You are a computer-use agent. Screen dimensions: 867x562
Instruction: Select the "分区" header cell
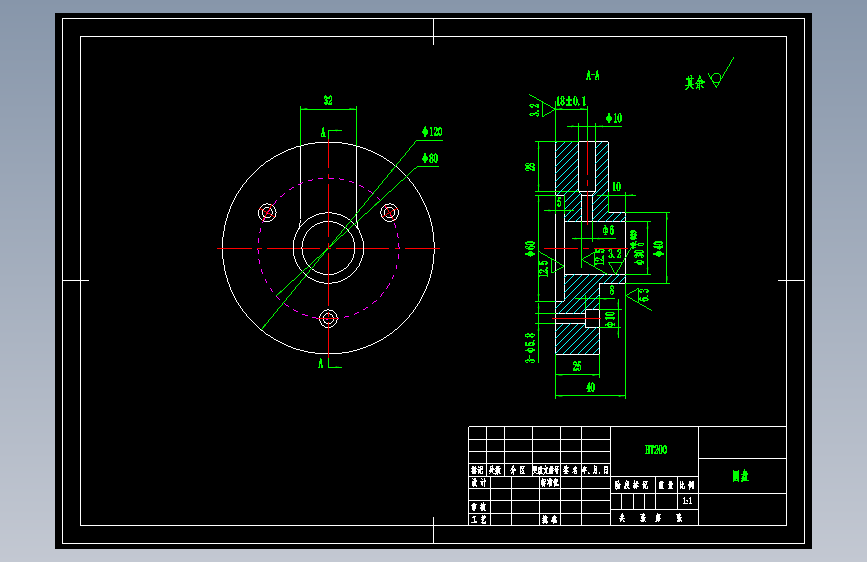(518, 470)
